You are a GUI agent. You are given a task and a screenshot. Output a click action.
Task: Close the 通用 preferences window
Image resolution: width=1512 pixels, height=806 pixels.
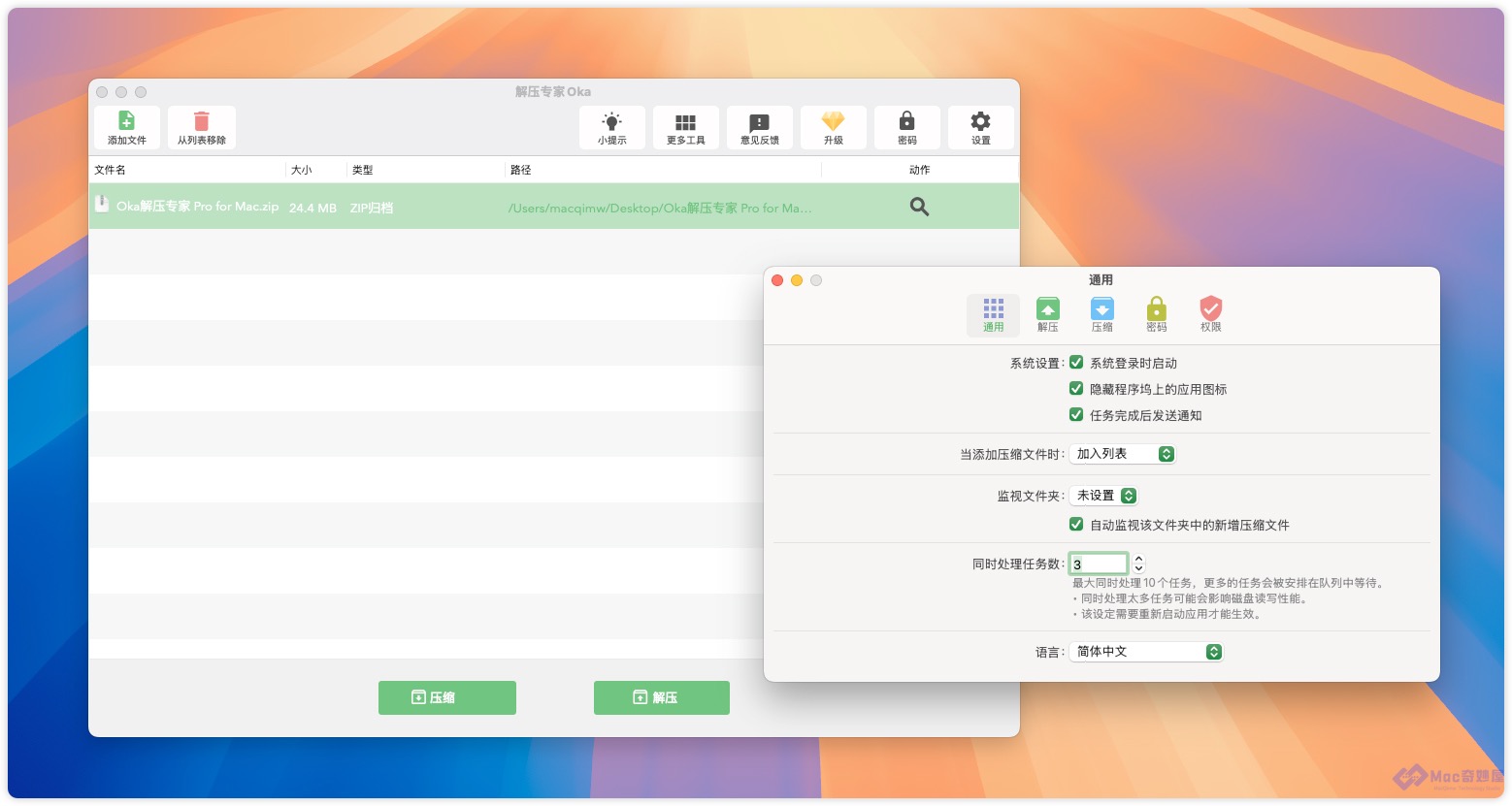click(777, 280)
